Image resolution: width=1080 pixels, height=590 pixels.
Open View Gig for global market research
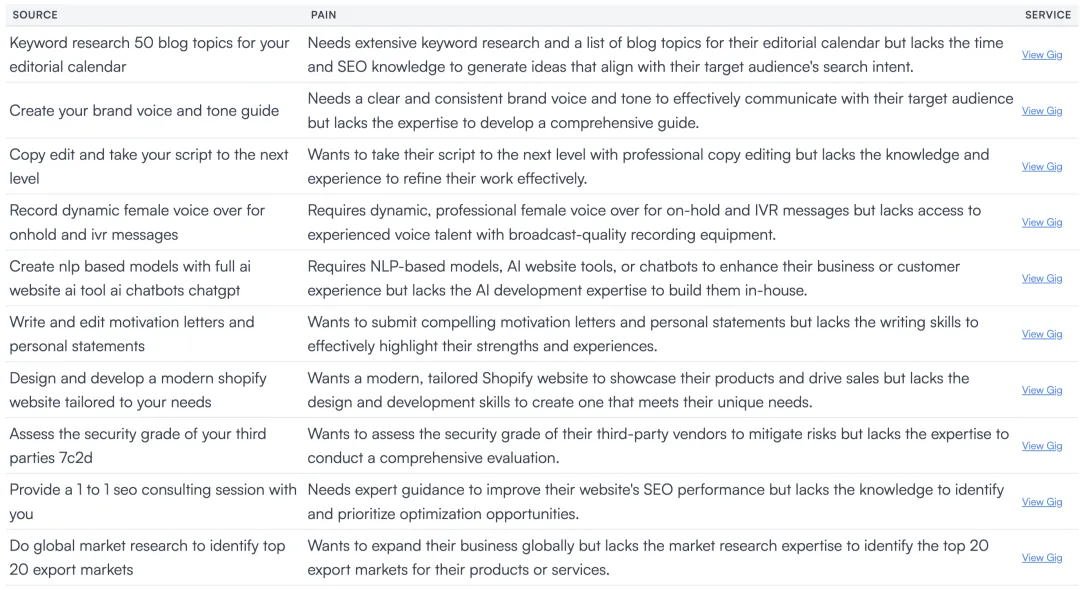point(1041,558)
